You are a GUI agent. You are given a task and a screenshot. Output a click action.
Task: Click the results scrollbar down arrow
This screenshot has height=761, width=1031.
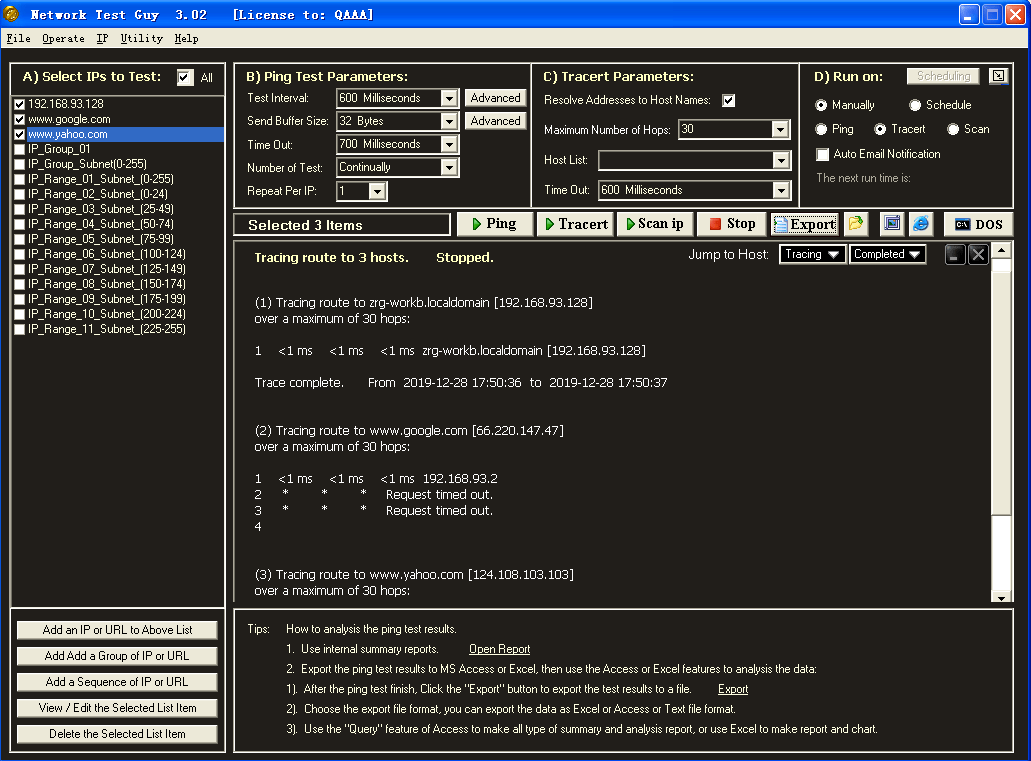coord(1001,597)
